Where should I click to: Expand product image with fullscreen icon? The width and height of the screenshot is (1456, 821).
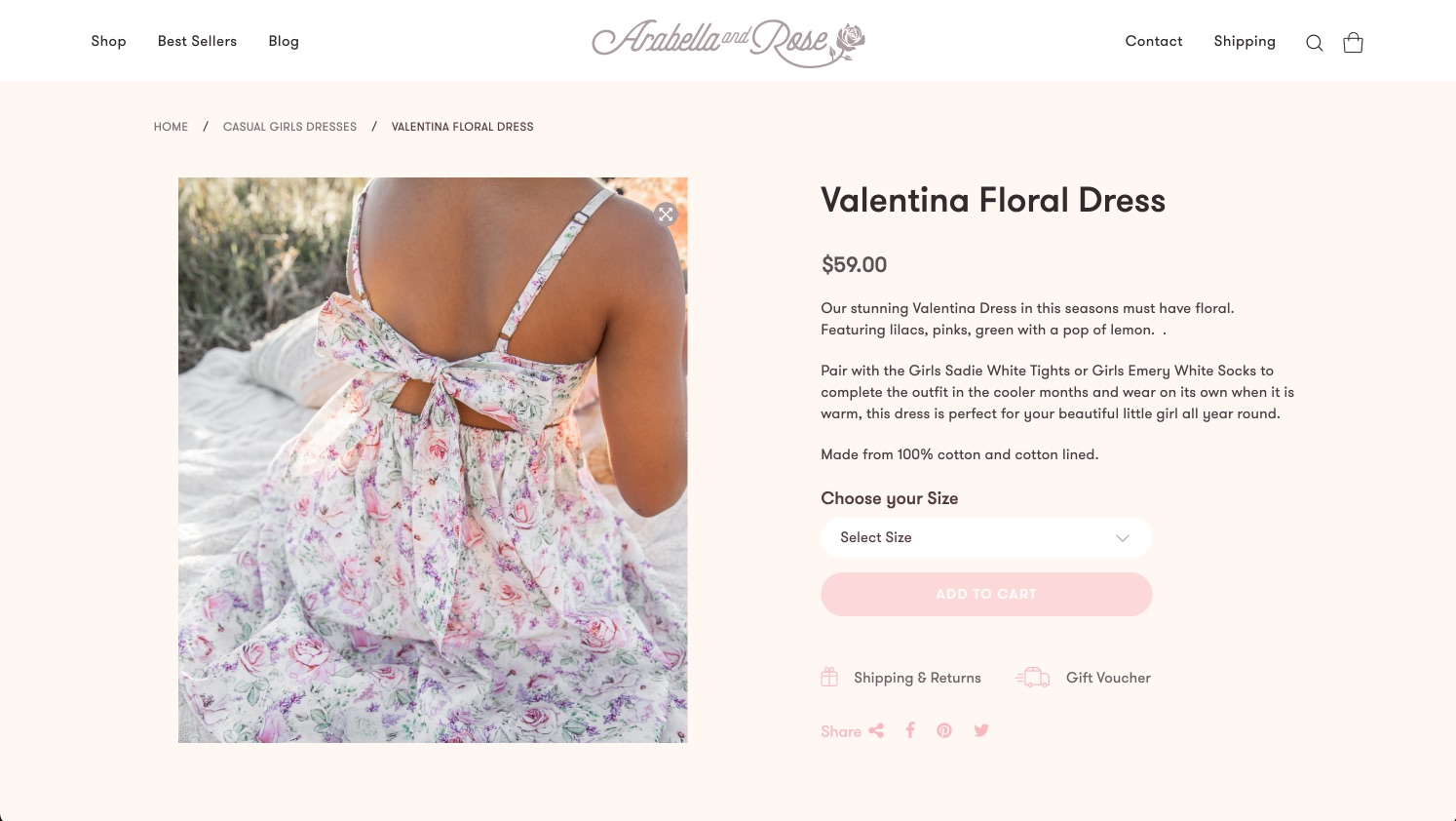coord(666,214)
